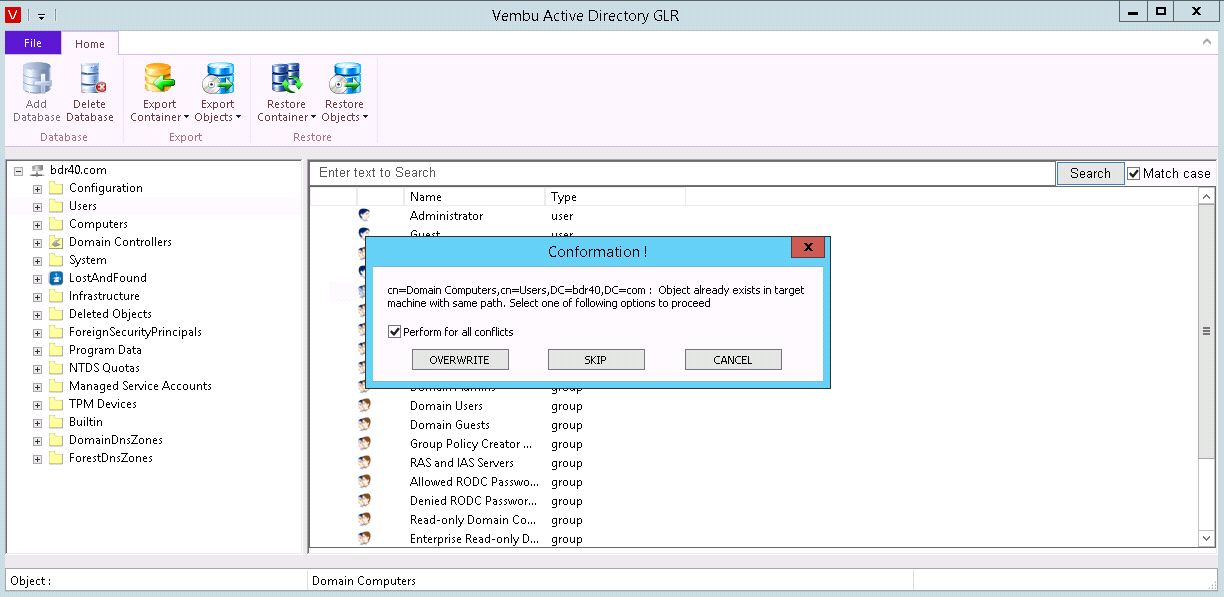
Task: Click the OVERWRITE button
Action: [460, 360]
